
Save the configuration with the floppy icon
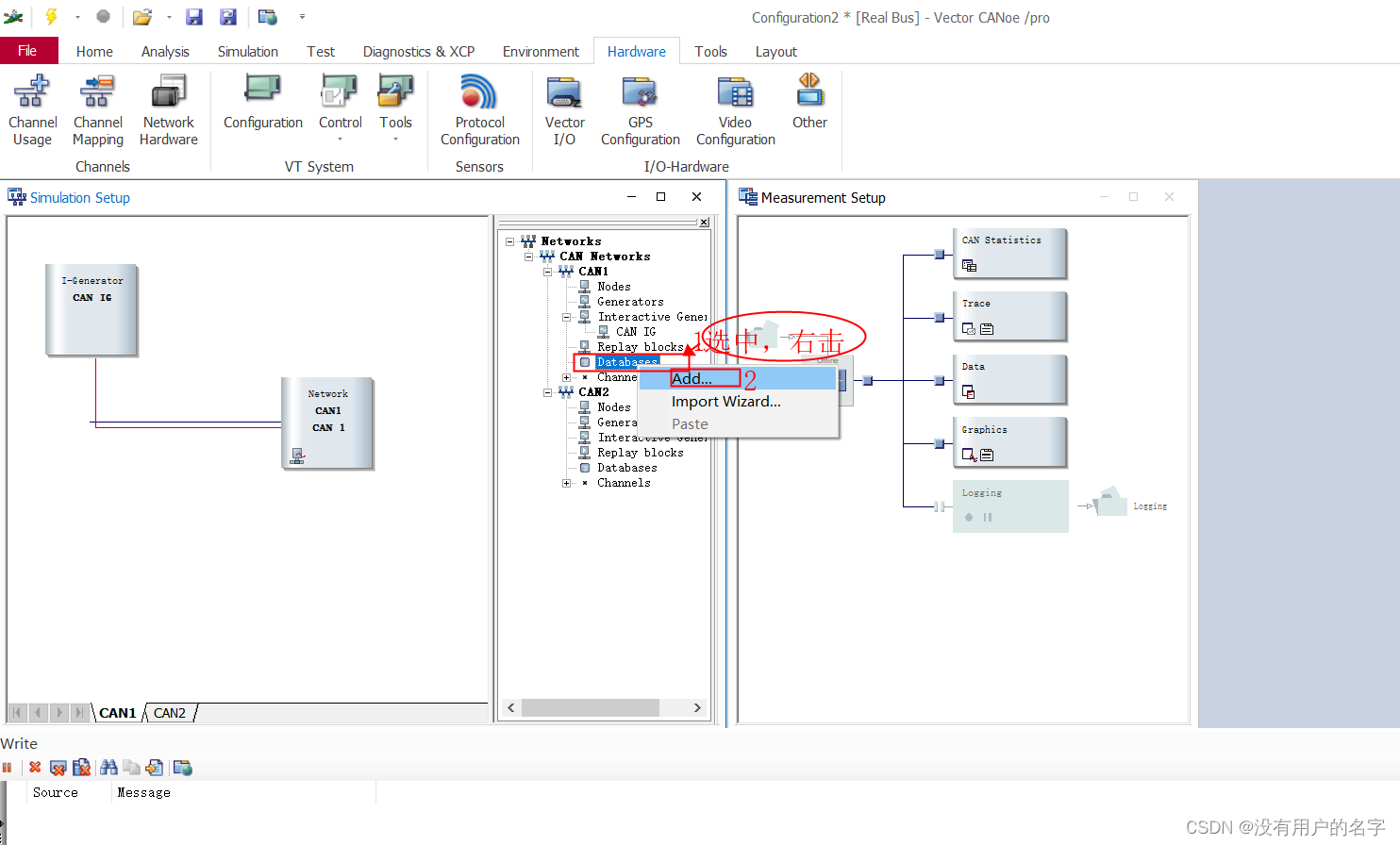[194, 16]
